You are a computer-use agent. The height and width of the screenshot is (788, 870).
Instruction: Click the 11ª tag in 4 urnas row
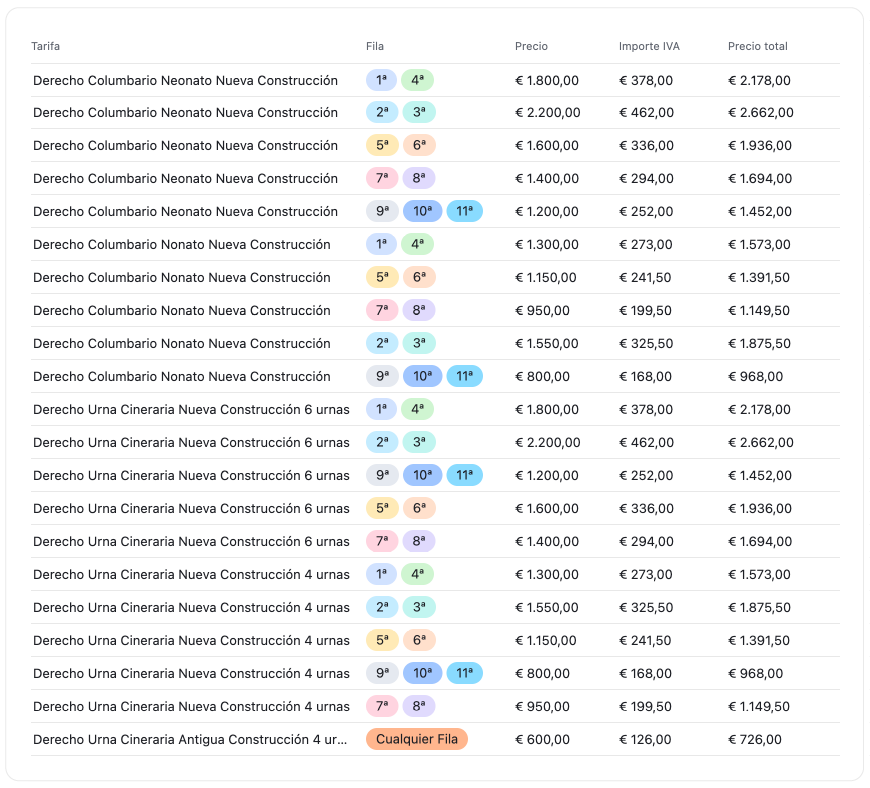465,673
